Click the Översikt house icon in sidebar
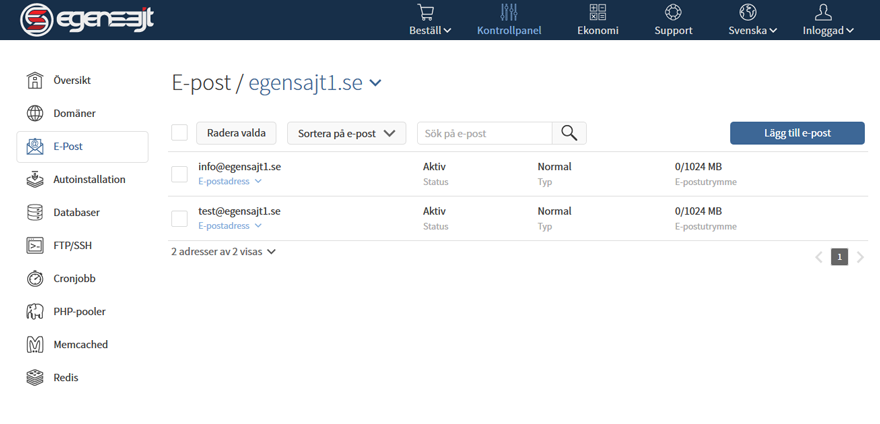 (x=35, y=80)
